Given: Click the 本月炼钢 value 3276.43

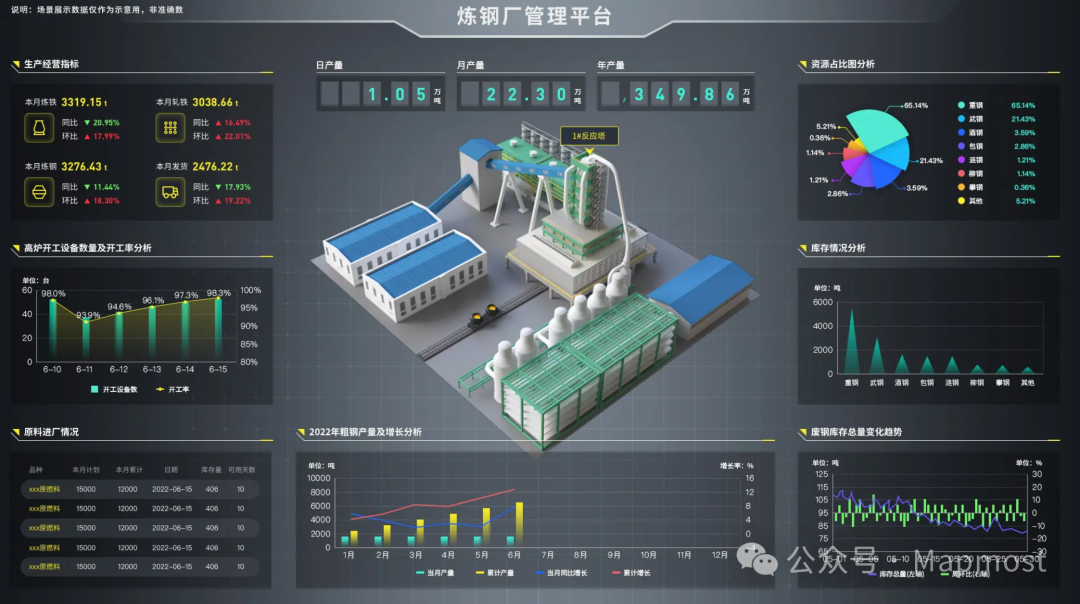Looking at the screenshot, I should coord(81,167).
